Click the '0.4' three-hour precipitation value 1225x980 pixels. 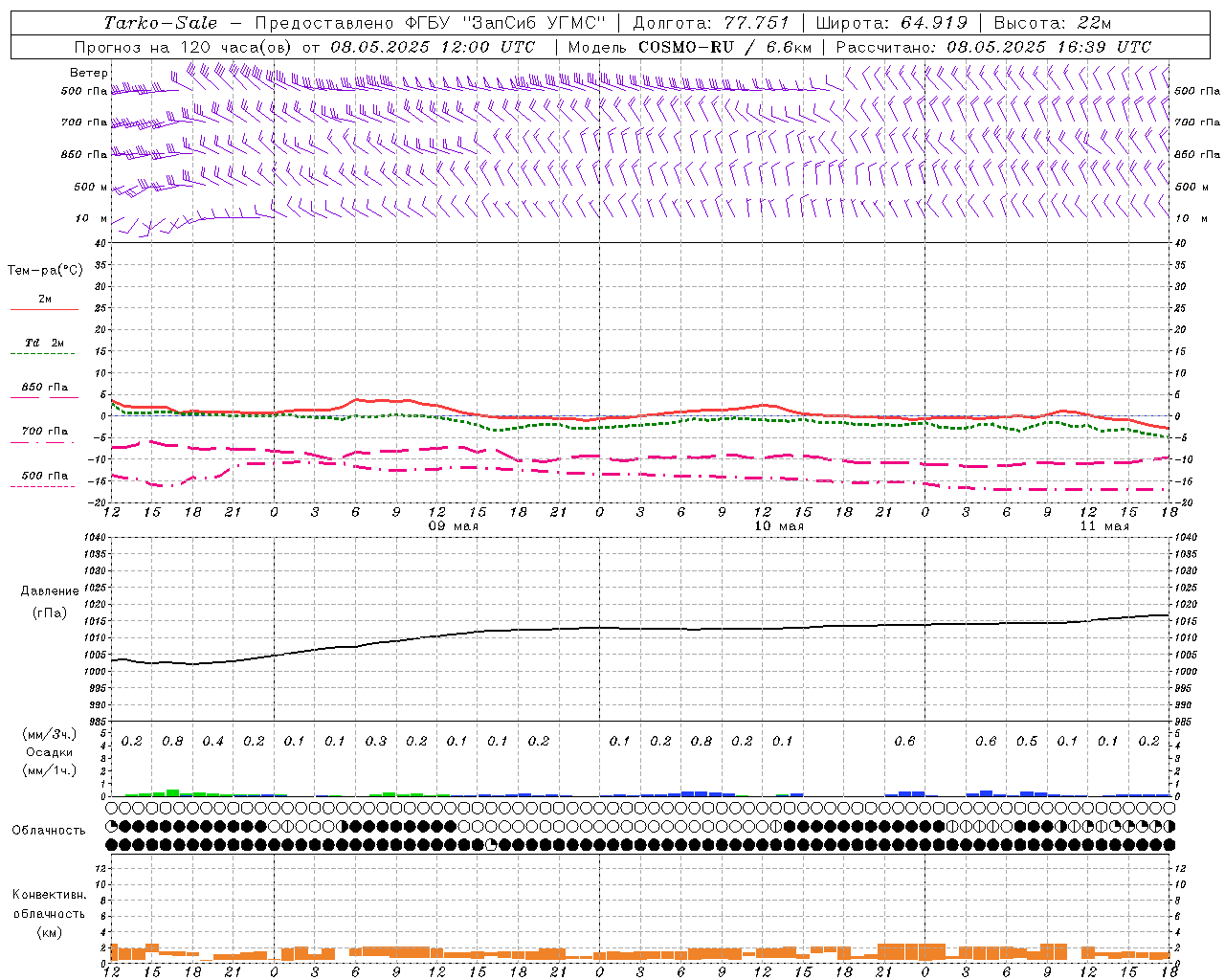(x=212, y=742)
